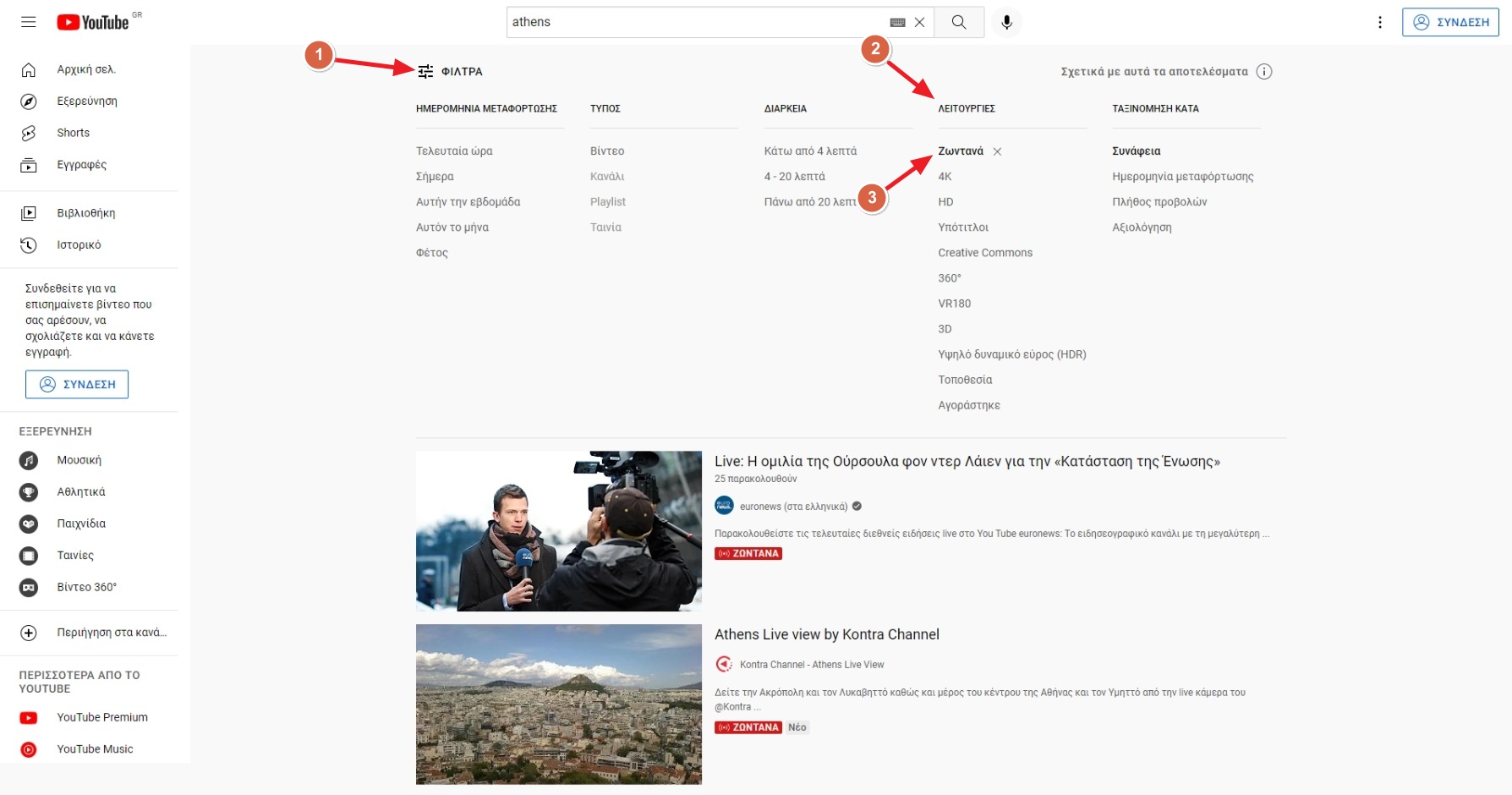Open the three-dot settings menu
Image resolution: width=1512 pixels, height=795 pixels.
click(x=1379, y=22)
